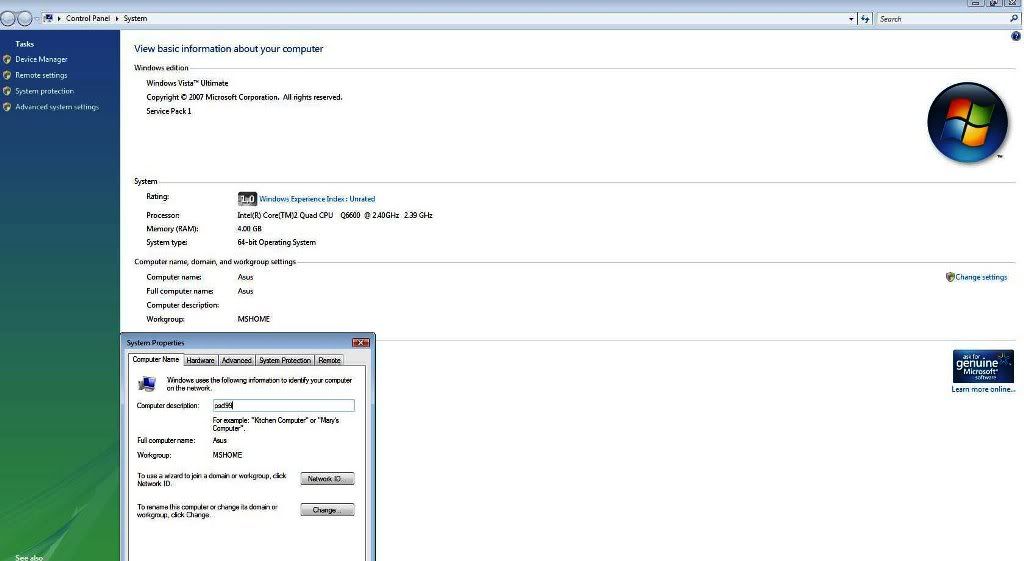Viewport: 1024px width, 561px height.
Task: Click the computer icon in System Properties dialog
Action: (147, 383)
